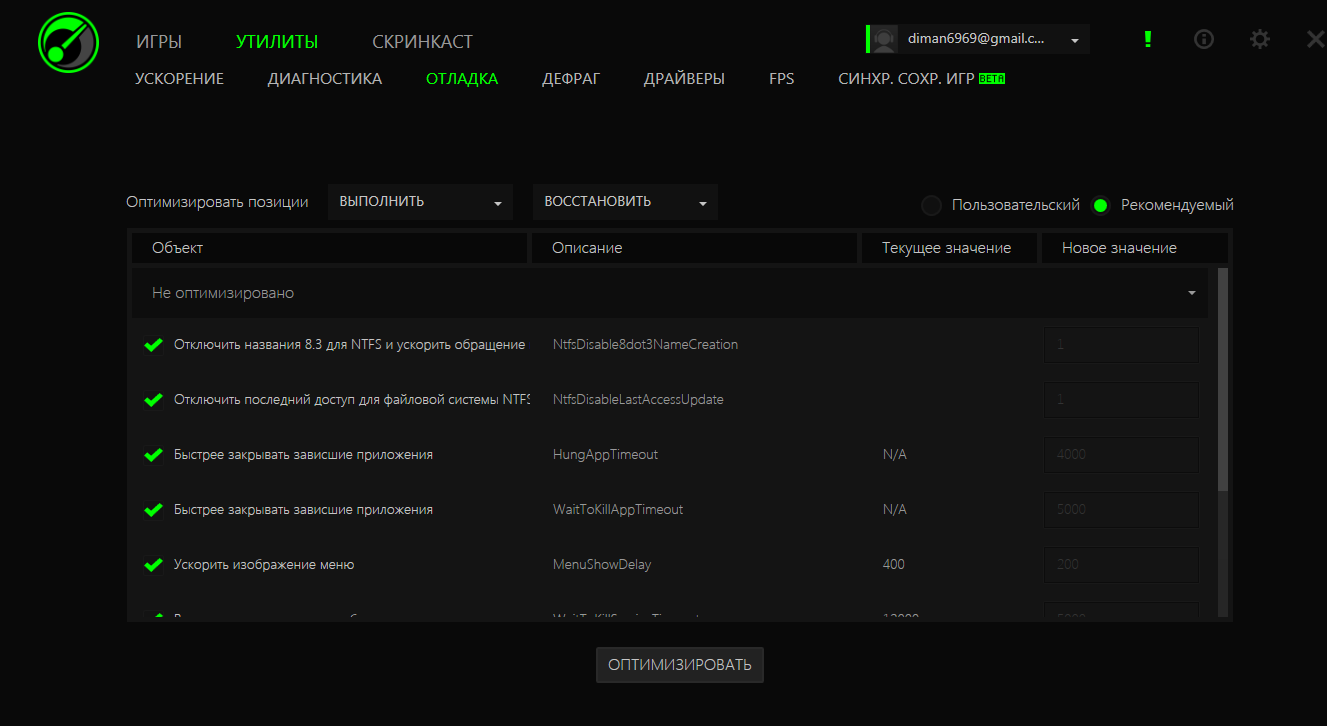Click the BETA badge next to sync

(x=992, y=78)
